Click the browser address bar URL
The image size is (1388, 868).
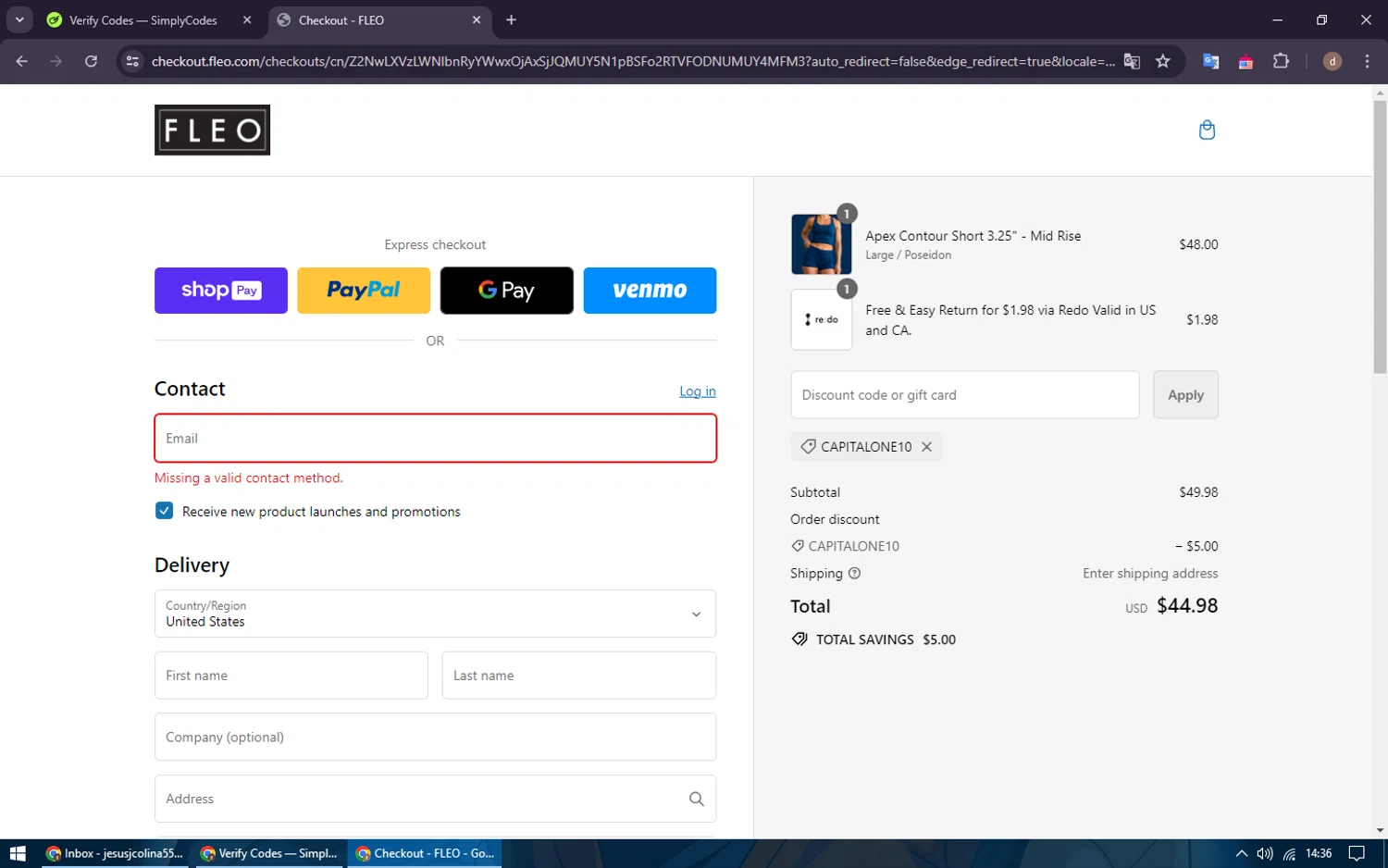[x=633, y=61]
